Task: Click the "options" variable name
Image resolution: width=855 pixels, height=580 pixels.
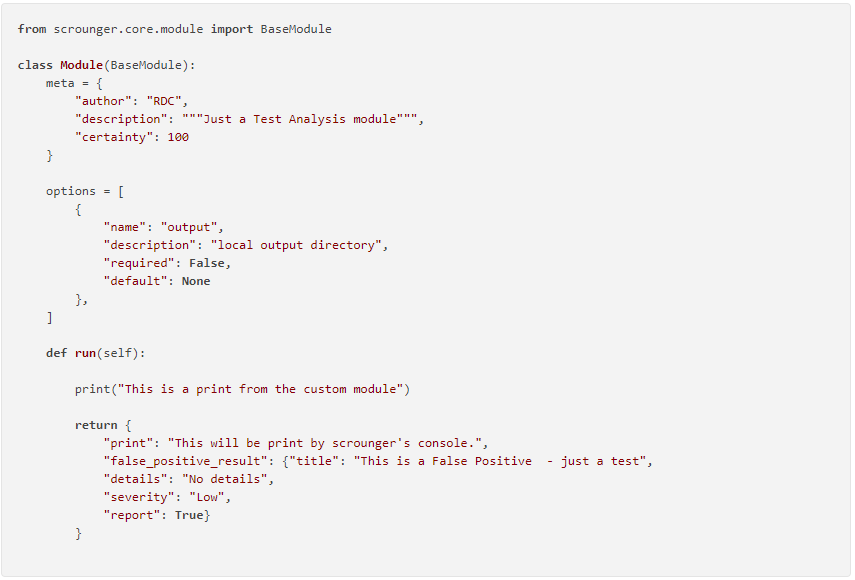Action: pyautogui.click(x=71, y=191)
